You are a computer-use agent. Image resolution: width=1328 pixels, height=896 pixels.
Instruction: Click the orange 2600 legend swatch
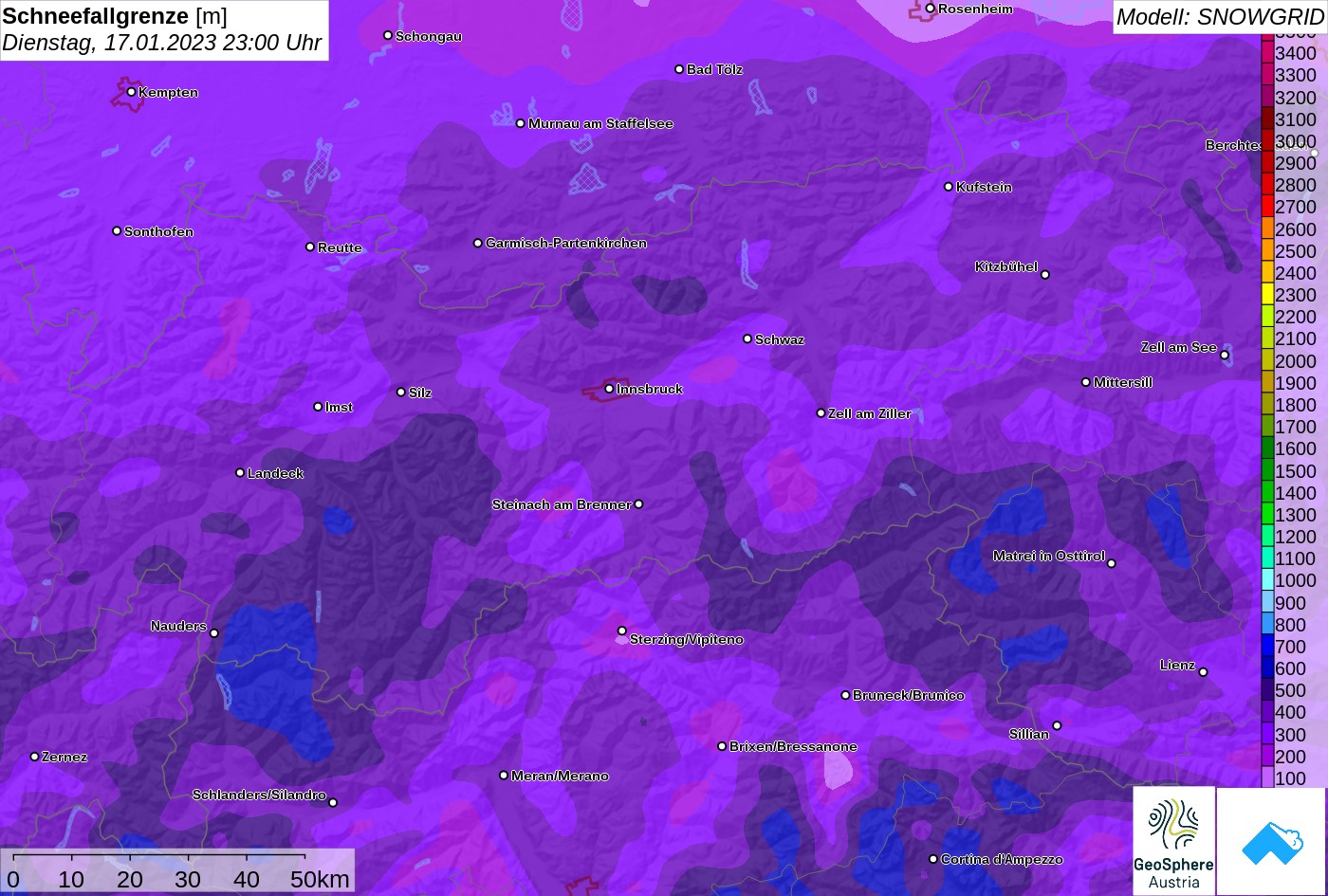pos(1267,229)
